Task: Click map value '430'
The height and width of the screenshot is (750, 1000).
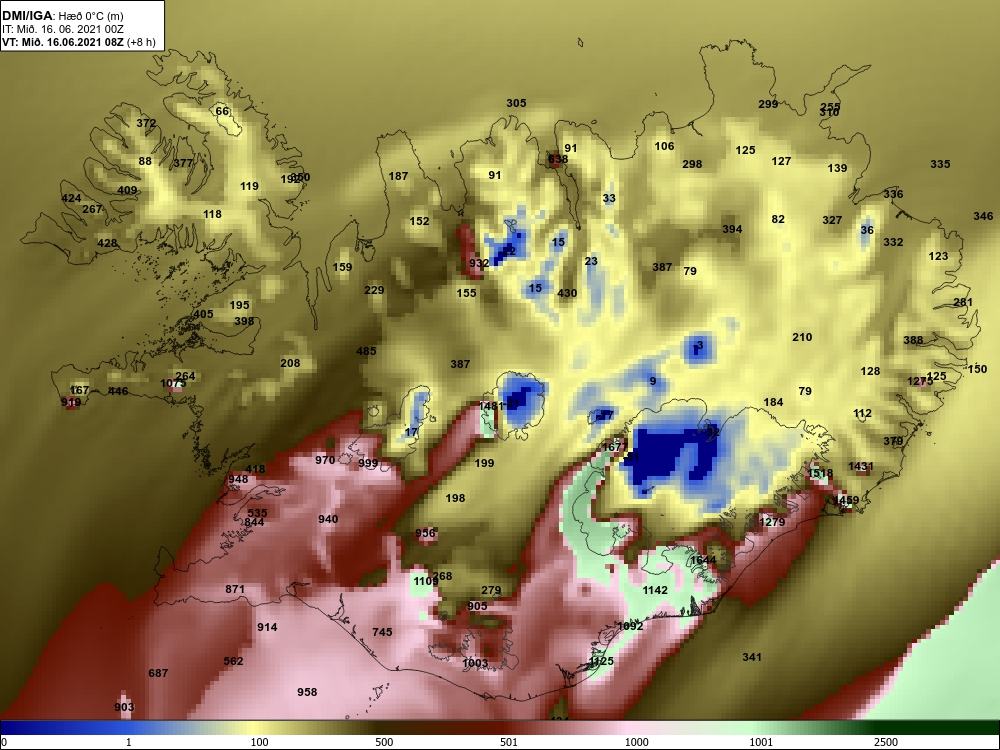Action: tap(567, 293)
